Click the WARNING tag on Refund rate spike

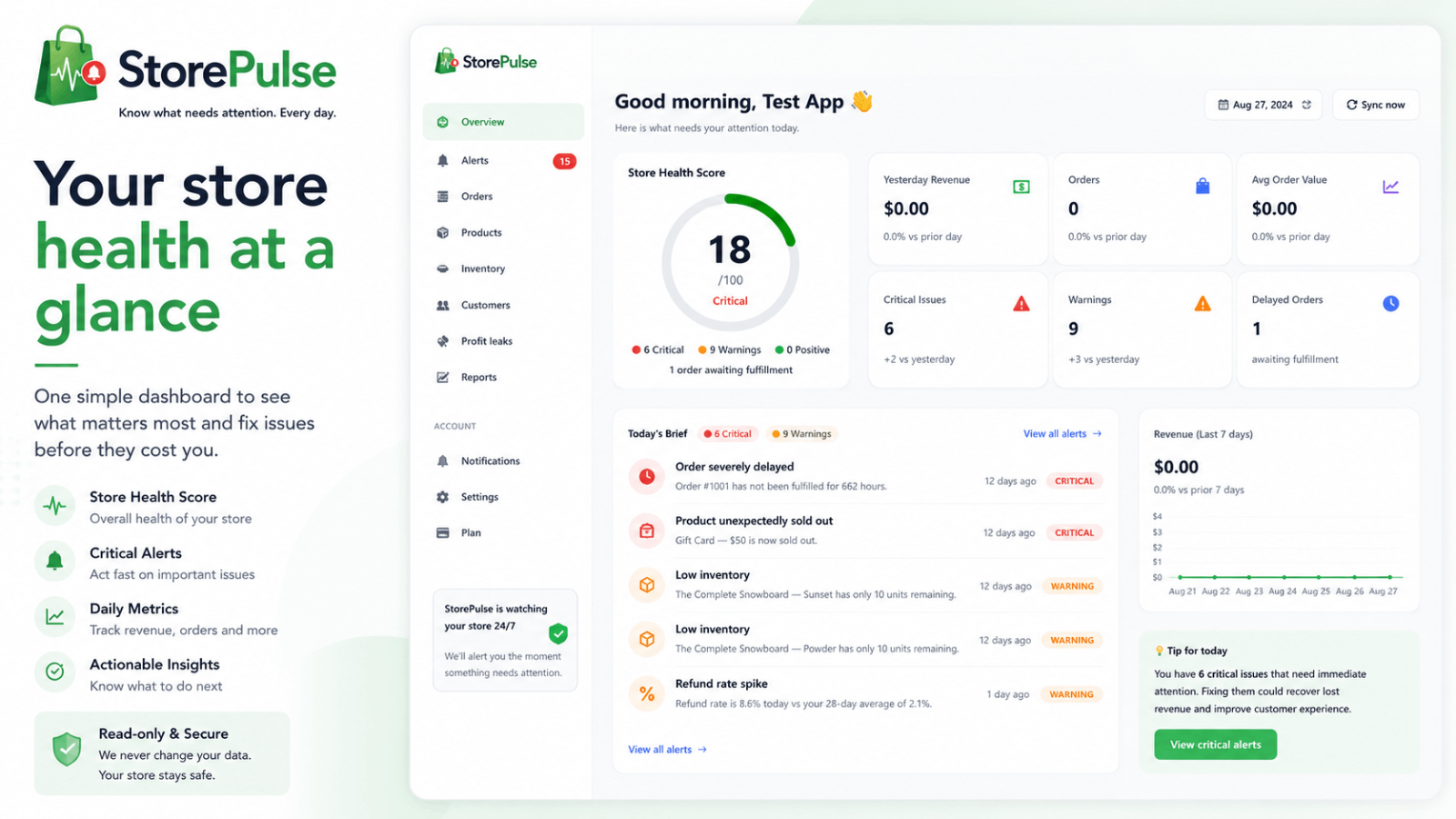(1071, 694)
